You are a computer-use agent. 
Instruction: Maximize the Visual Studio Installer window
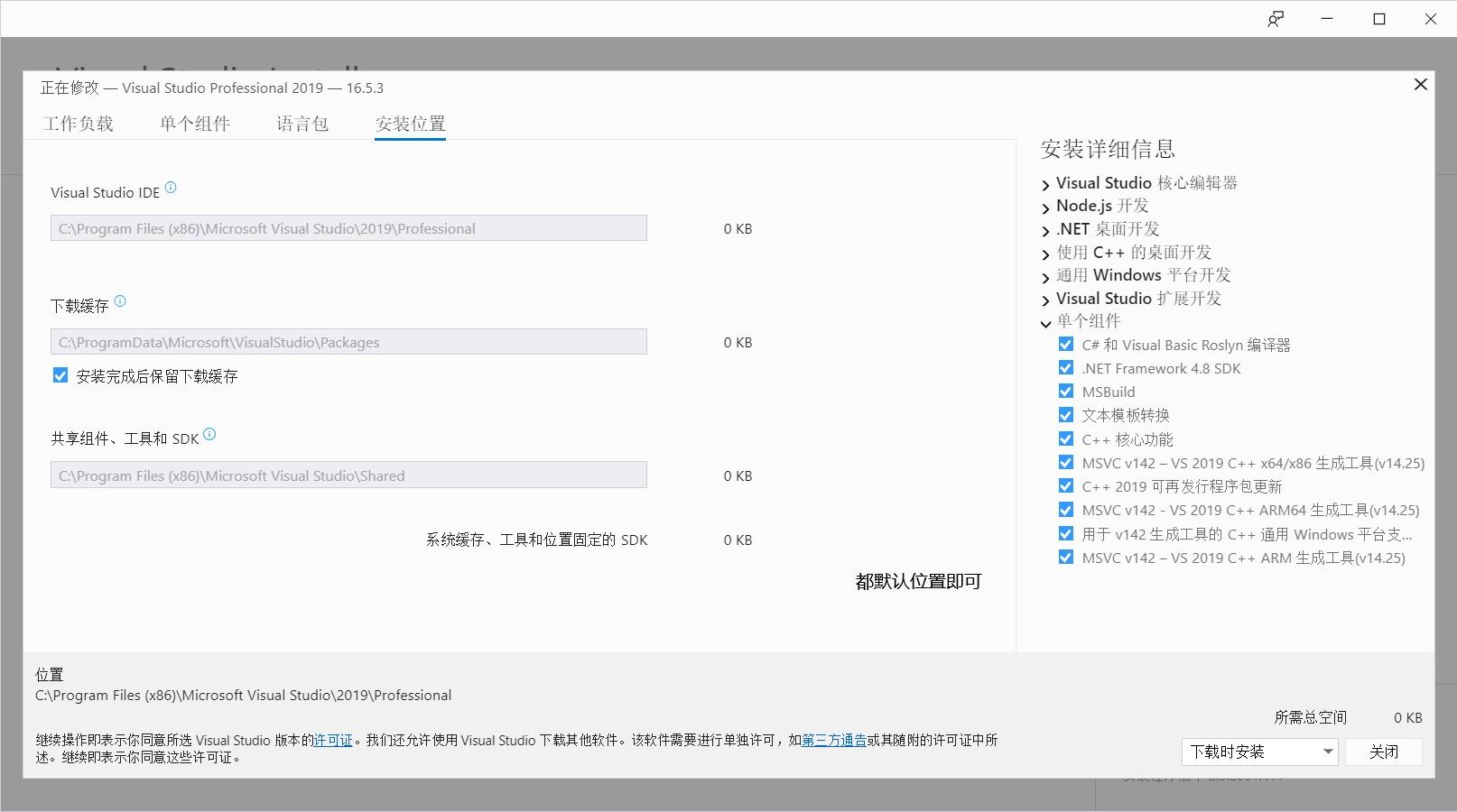click(x=1379, y=19)
